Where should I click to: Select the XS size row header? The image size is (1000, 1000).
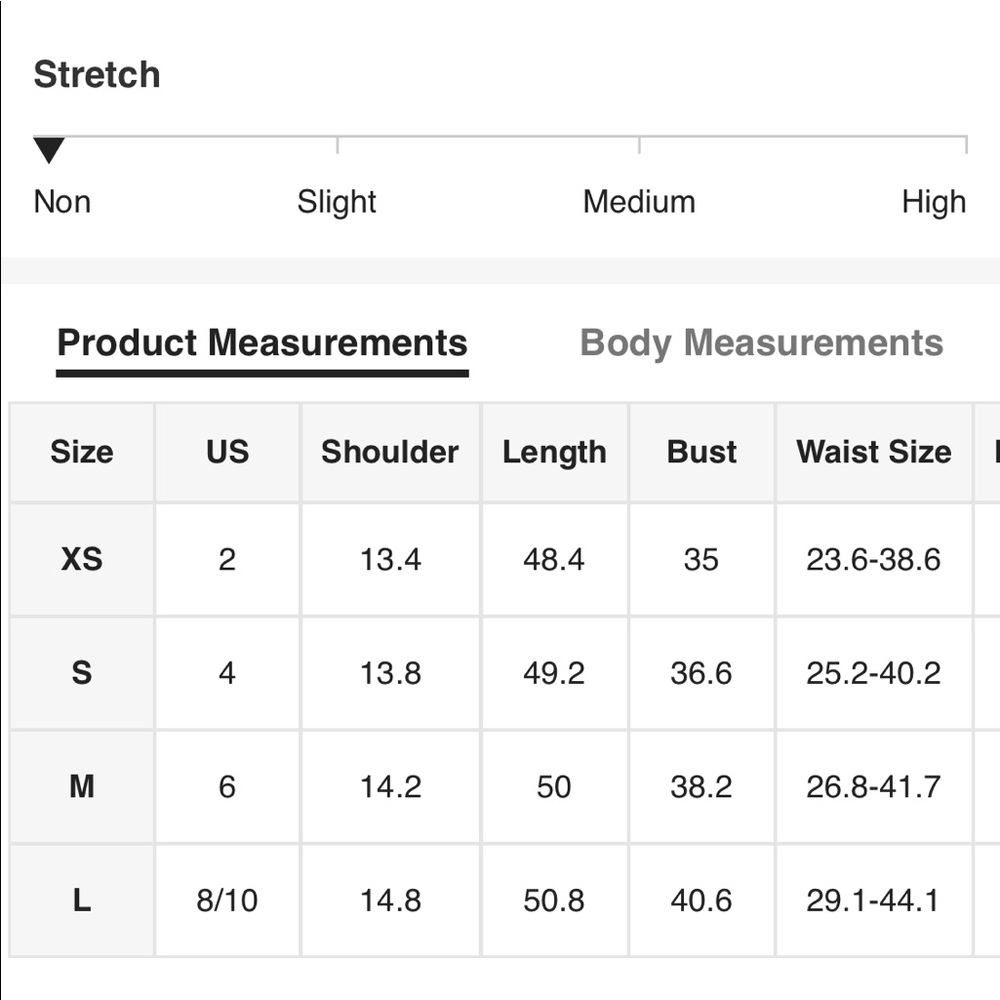82,559
